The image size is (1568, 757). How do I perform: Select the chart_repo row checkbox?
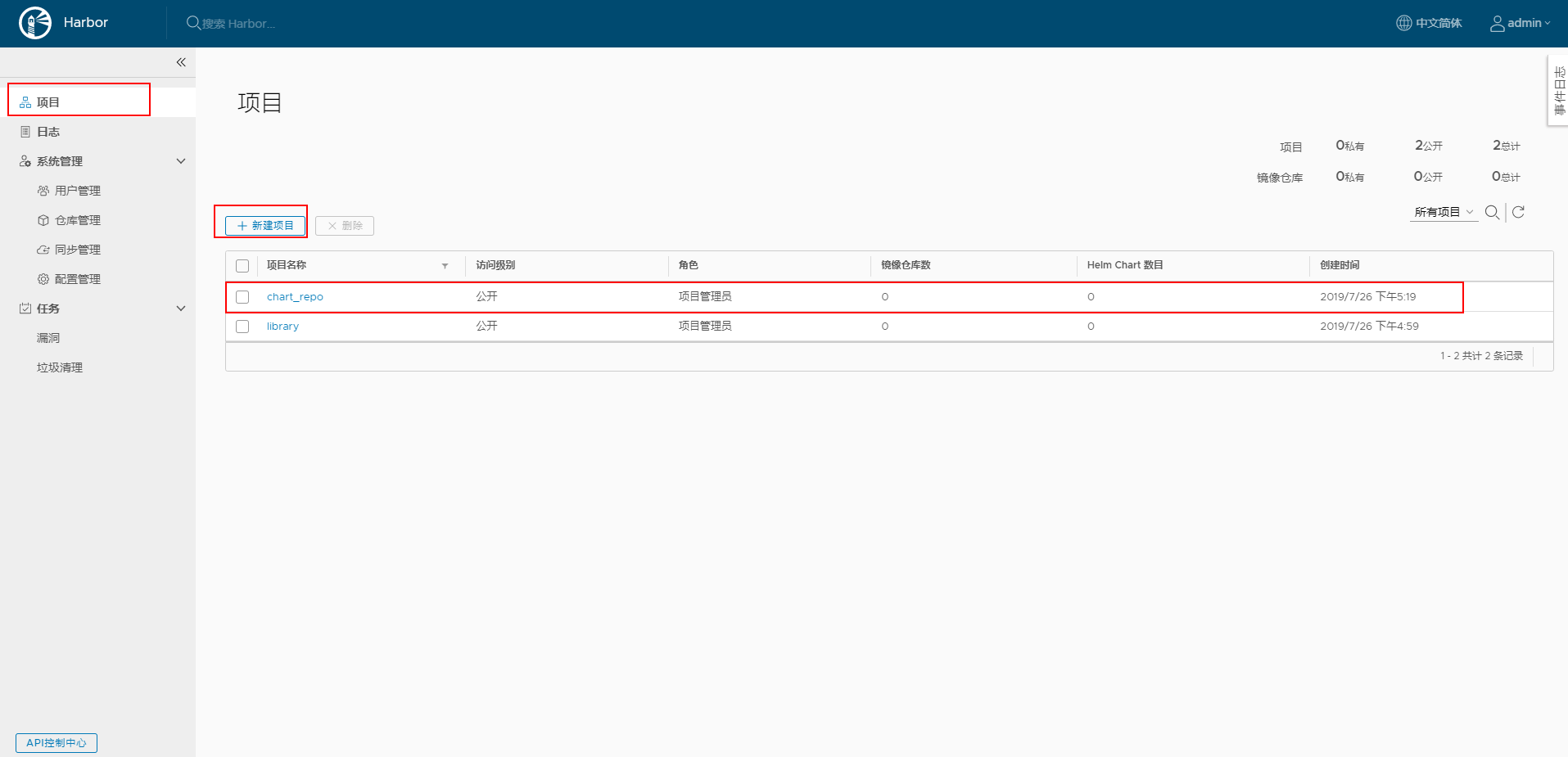pos(242,296)
